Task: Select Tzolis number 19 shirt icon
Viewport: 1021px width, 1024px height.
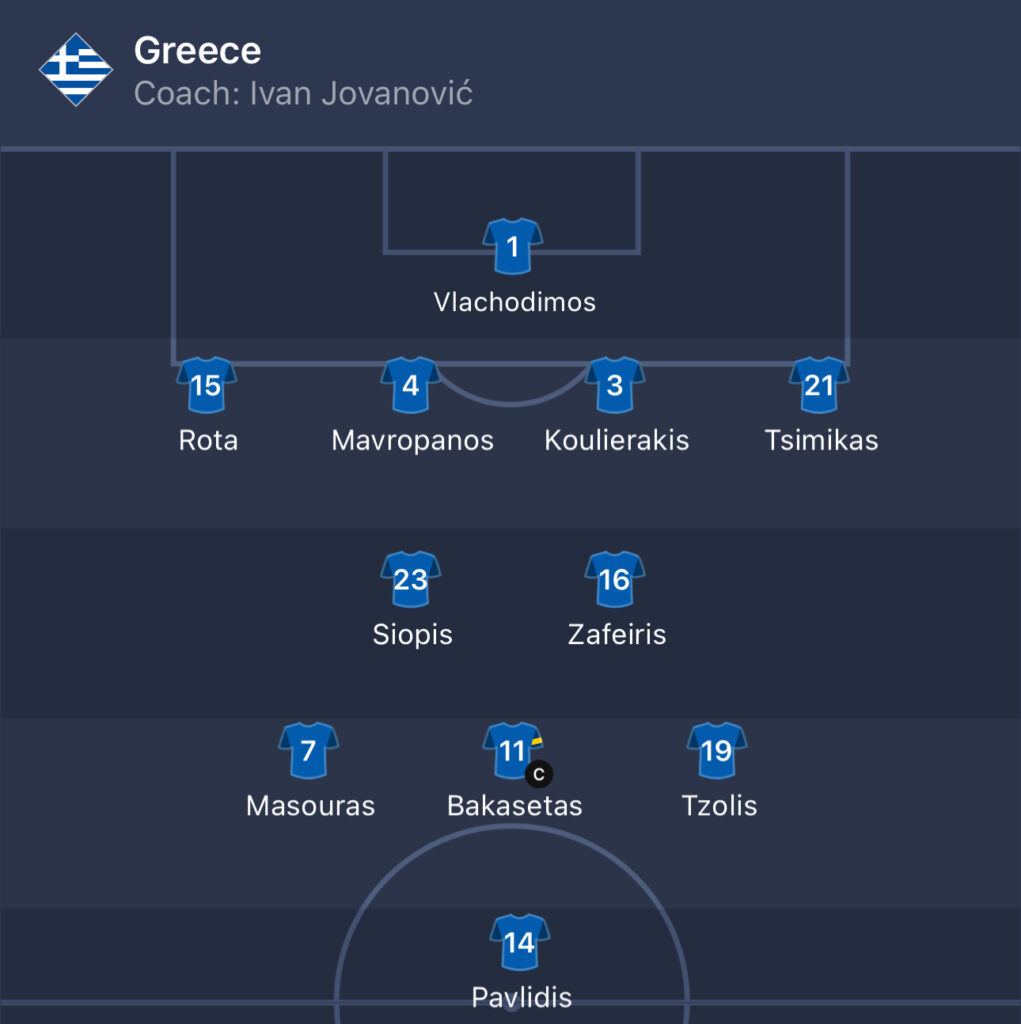Action: [717, 750]
